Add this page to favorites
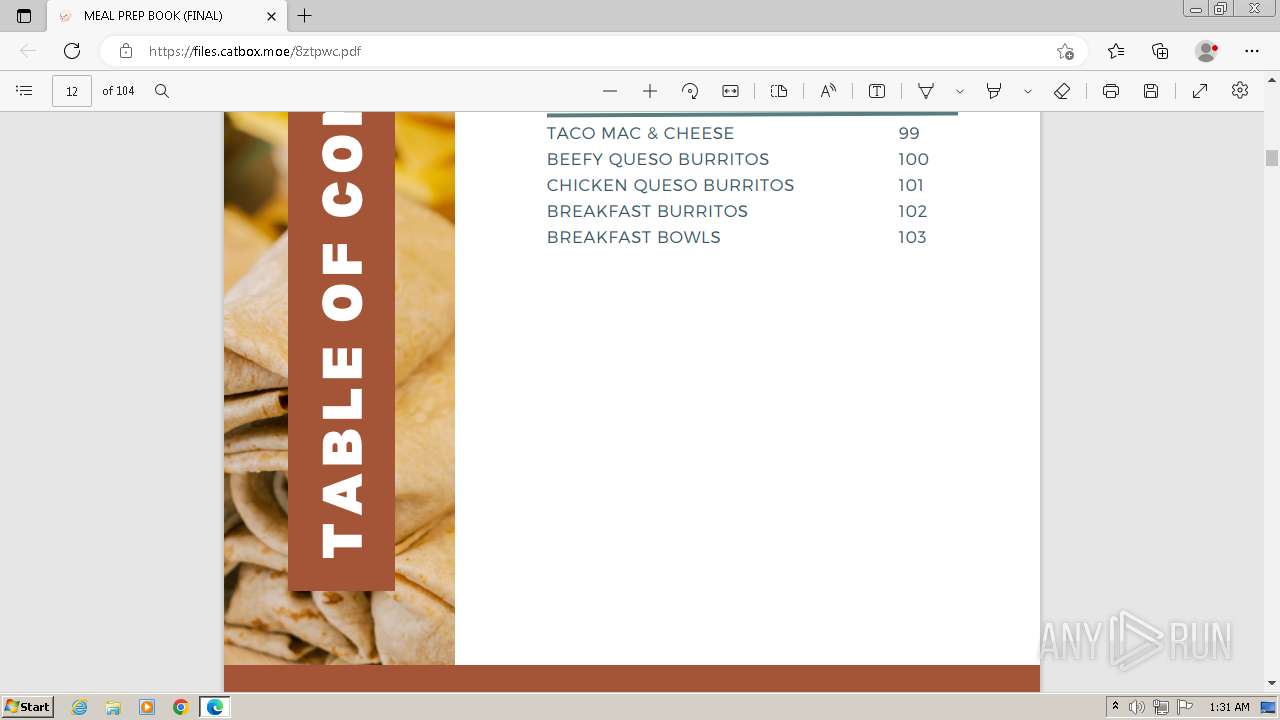Screen dimensions: 1280x720 click(x=1065, y=51)
